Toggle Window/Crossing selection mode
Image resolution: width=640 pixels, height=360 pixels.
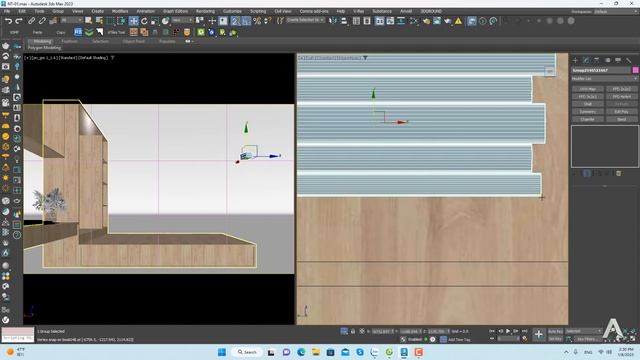pos(121,21)
